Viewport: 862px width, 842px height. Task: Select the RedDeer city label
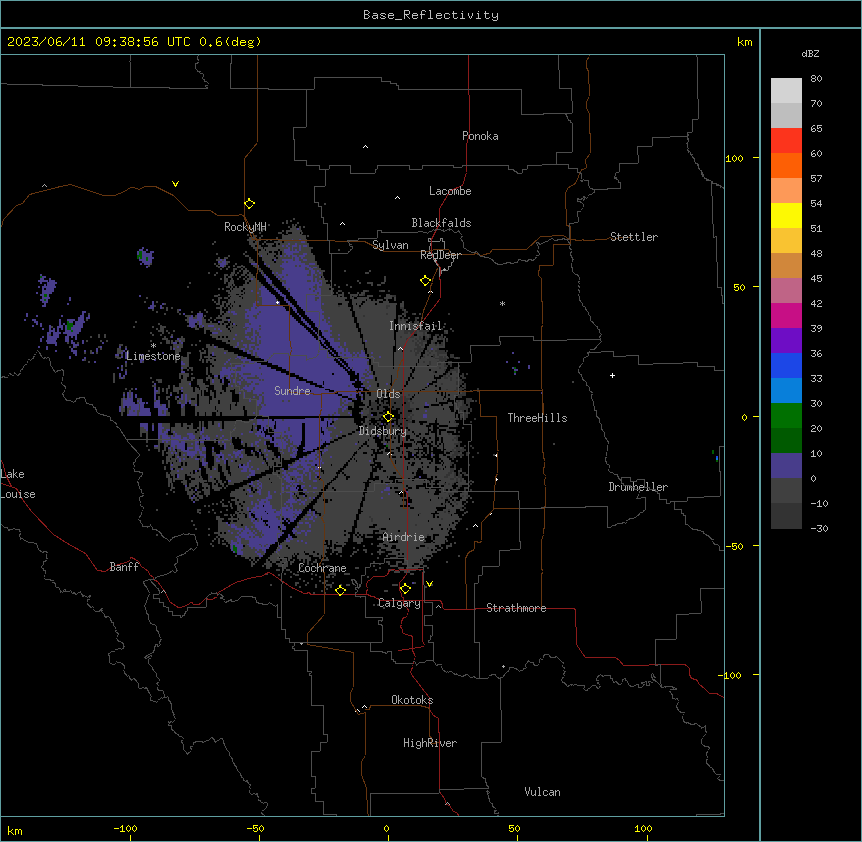pyautogui.click(x=440, y=255)
